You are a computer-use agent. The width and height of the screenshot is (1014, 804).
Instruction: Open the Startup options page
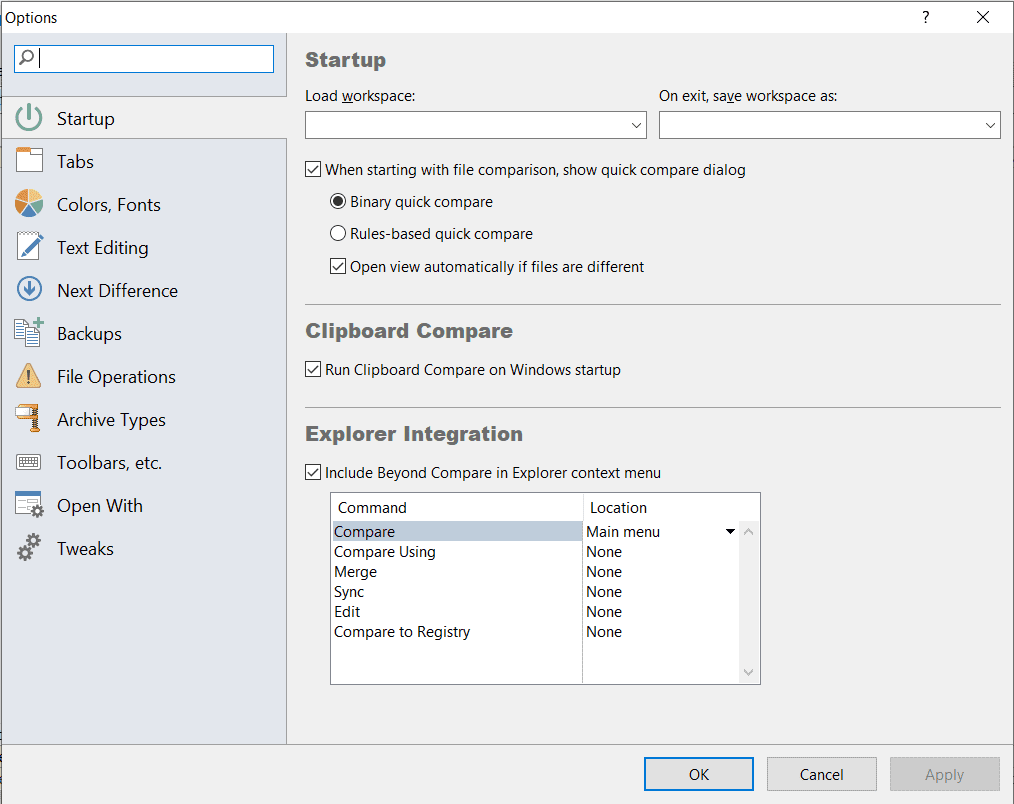144,118
